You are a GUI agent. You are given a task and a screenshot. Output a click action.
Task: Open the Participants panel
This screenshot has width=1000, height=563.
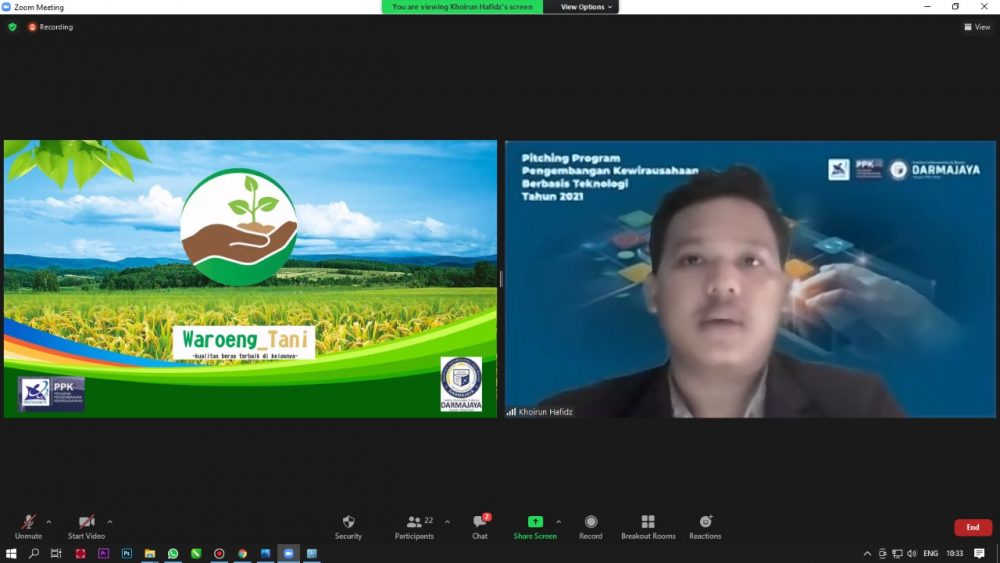(415, 527)
